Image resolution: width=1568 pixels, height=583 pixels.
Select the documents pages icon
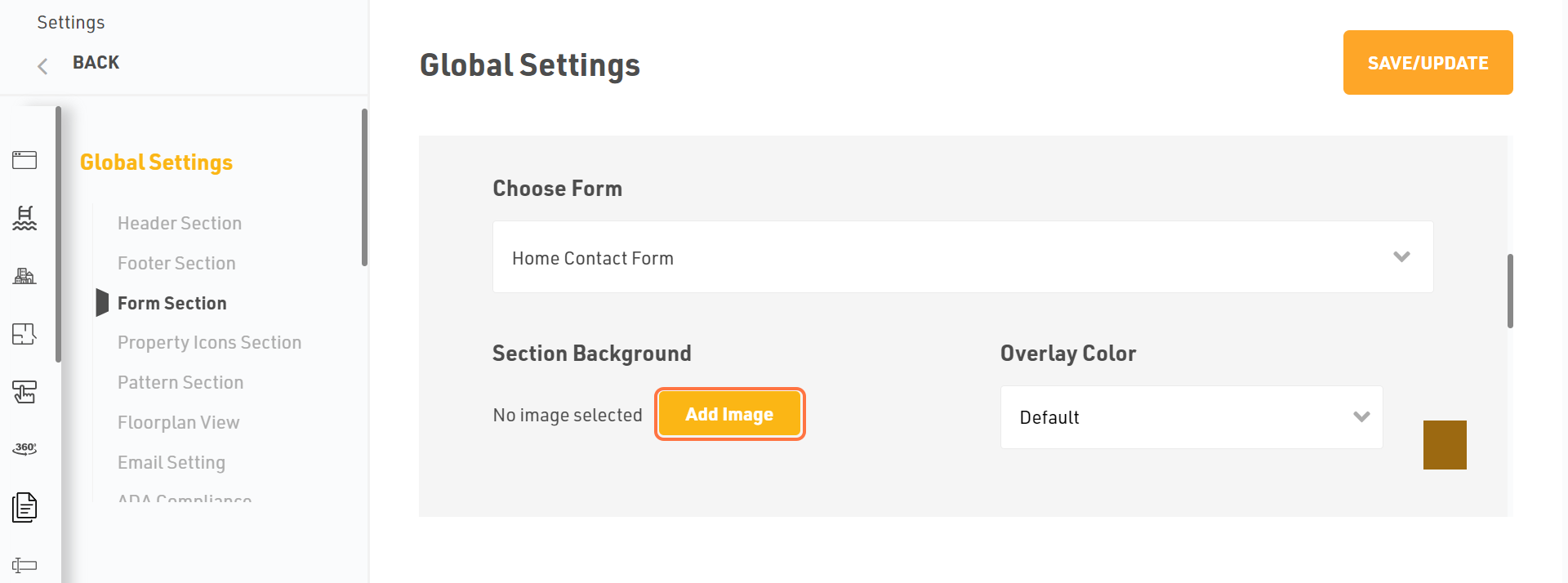pyautogui.click(x=24, y=507)
